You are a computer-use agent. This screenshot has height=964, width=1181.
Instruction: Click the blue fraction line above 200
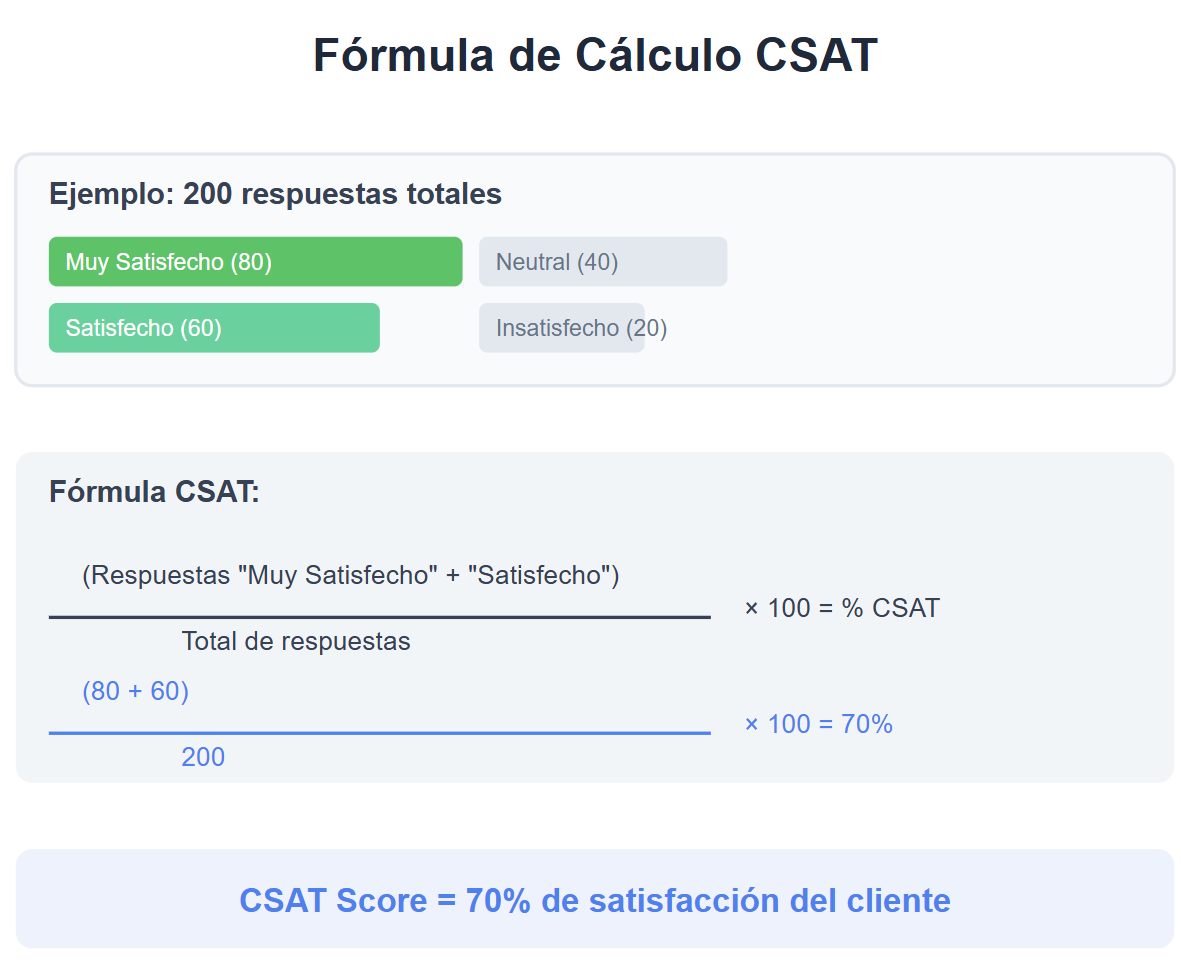pyautogui.click(x=379, y=733)
